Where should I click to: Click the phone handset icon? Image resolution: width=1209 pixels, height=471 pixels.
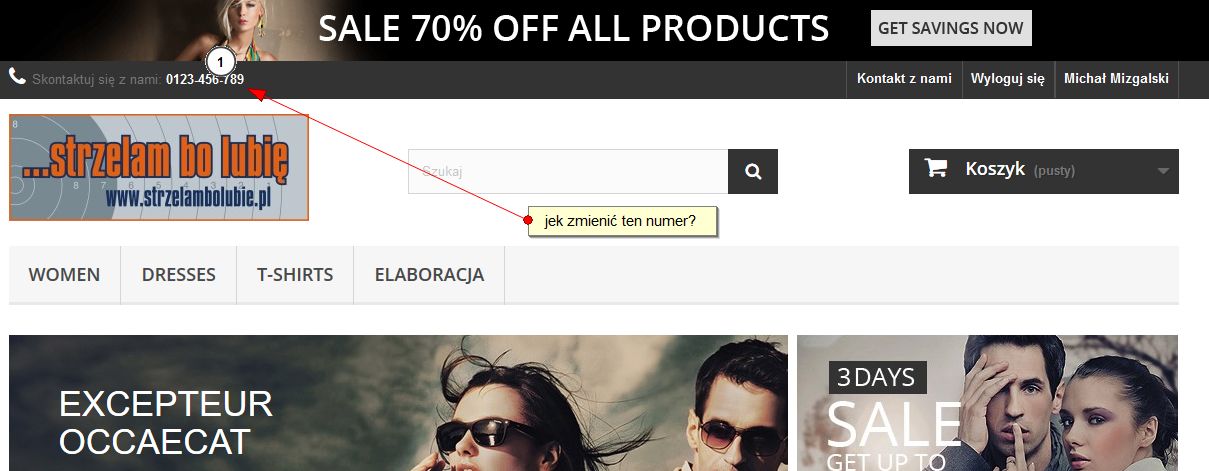(17, 76)
